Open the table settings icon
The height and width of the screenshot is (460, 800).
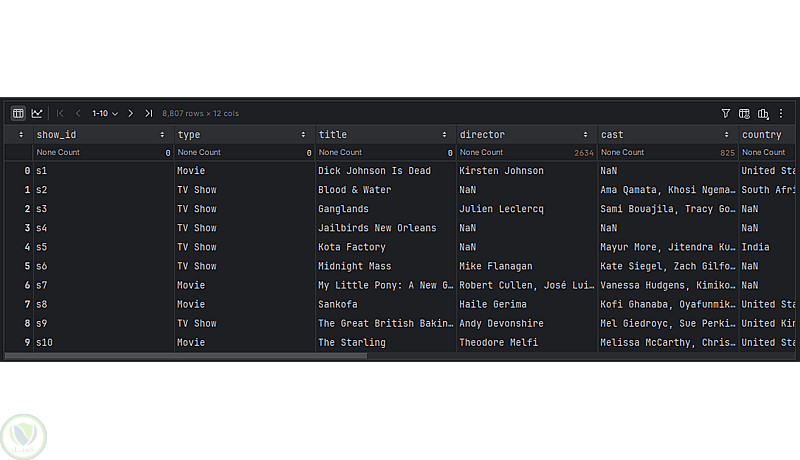click(x=744, y=114)
